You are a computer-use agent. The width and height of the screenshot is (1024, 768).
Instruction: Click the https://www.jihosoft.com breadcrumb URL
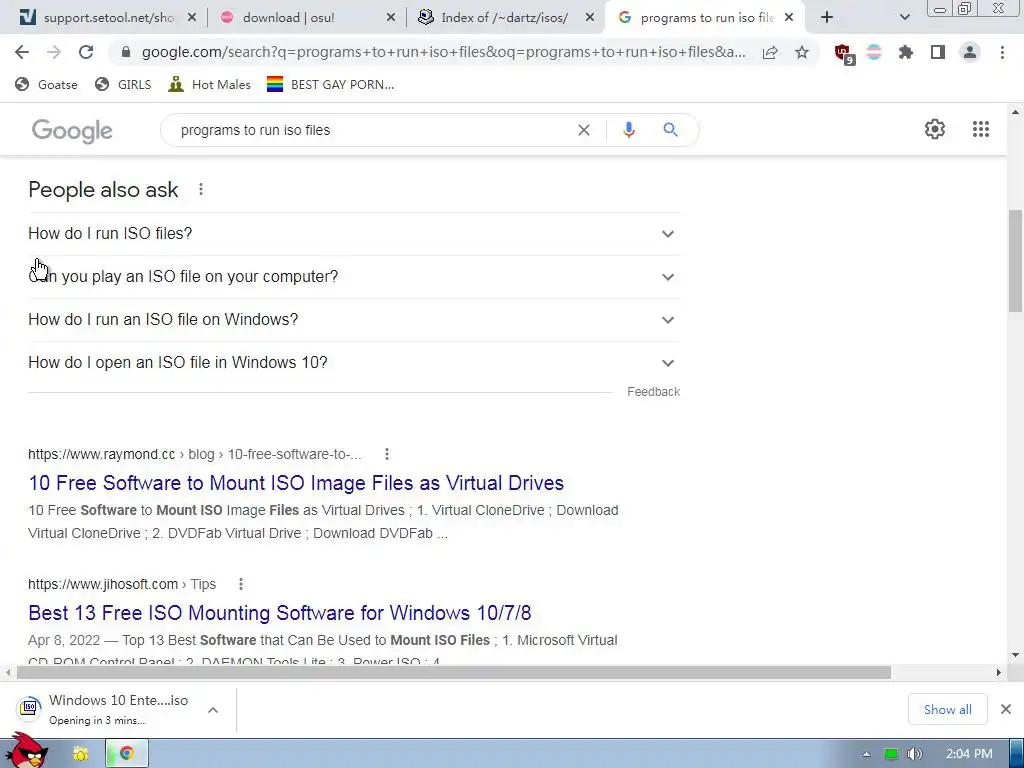pyautogui.click(x=103, y=584)
